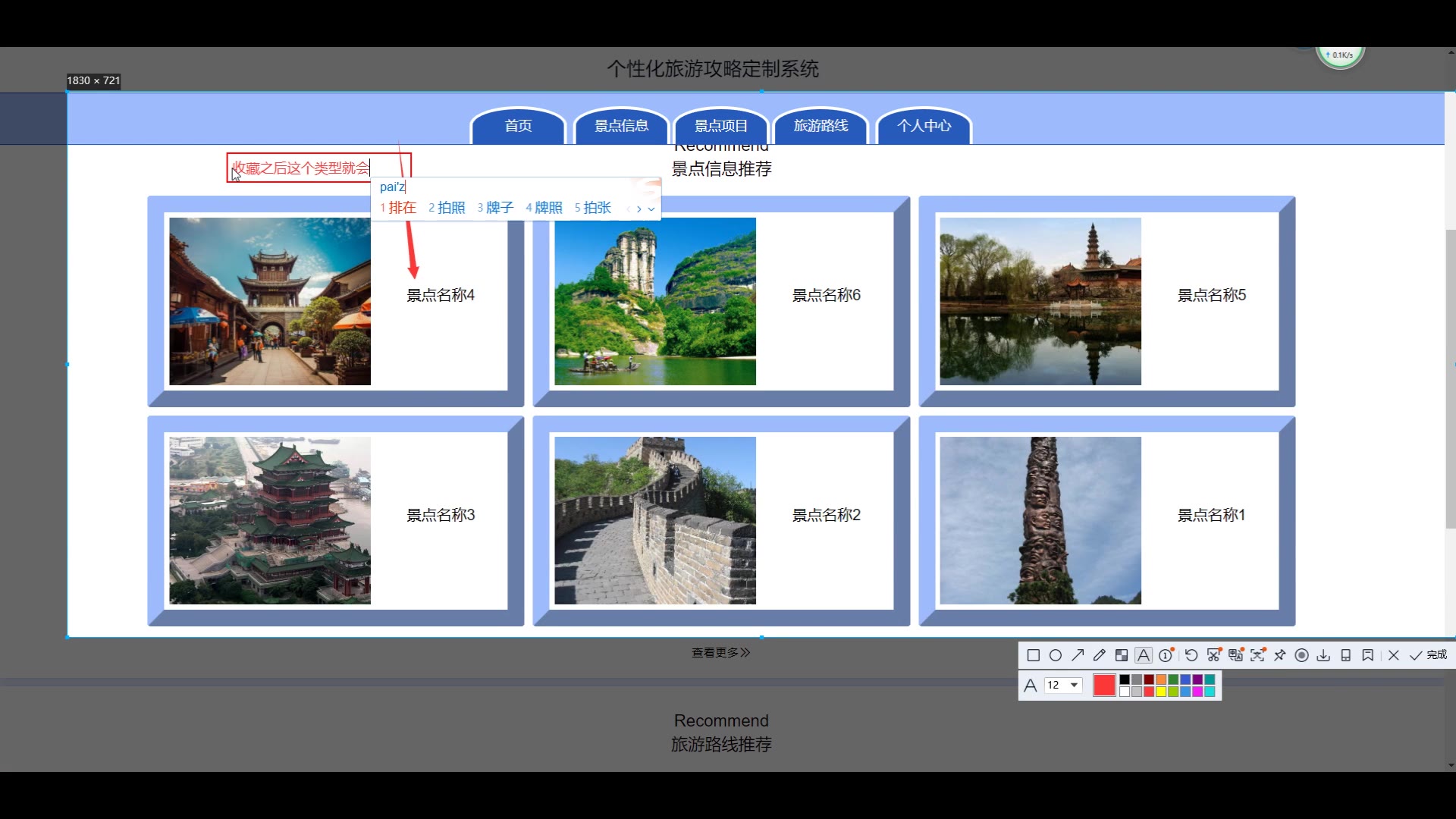Select the numbered marker tool
1456x819 pixels.
(1166, 655)
